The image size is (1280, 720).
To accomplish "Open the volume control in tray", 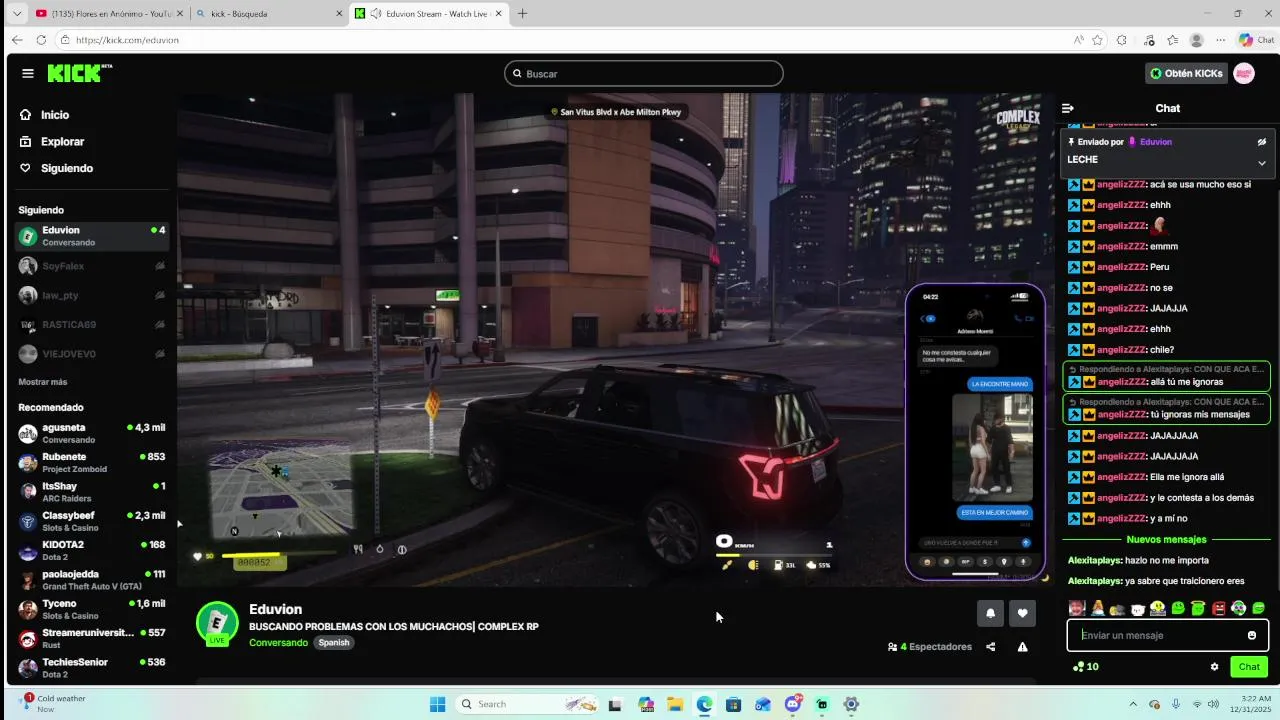I will pyautogui.click(x=1214, y=704).
